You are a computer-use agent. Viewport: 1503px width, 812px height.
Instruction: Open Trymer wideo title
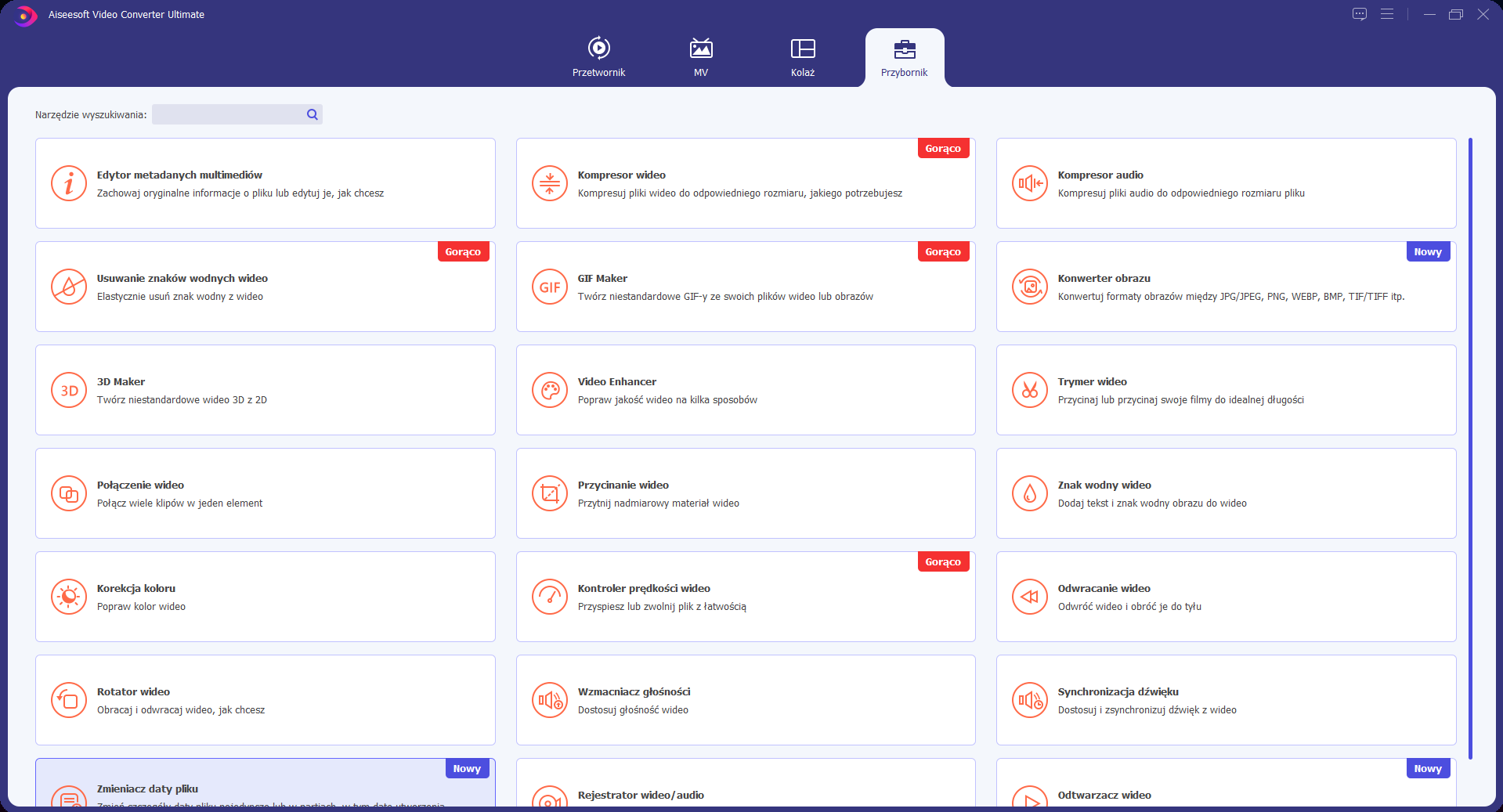[1093, 381]
